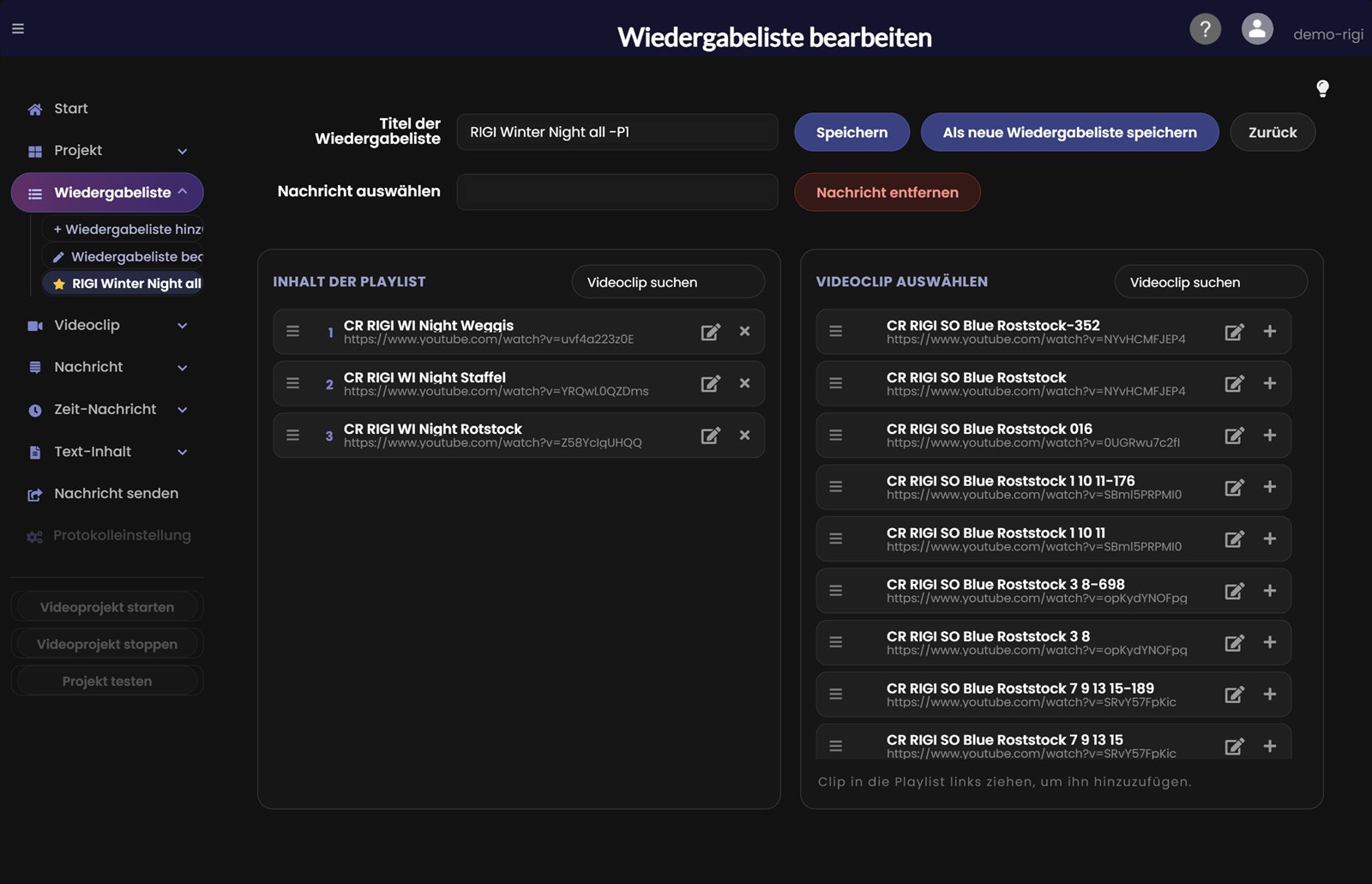Screen dimensions: 1372x884
Task: Grab drag handle of Blue Roststock 1 10 11 row
Action: point(835,538)
